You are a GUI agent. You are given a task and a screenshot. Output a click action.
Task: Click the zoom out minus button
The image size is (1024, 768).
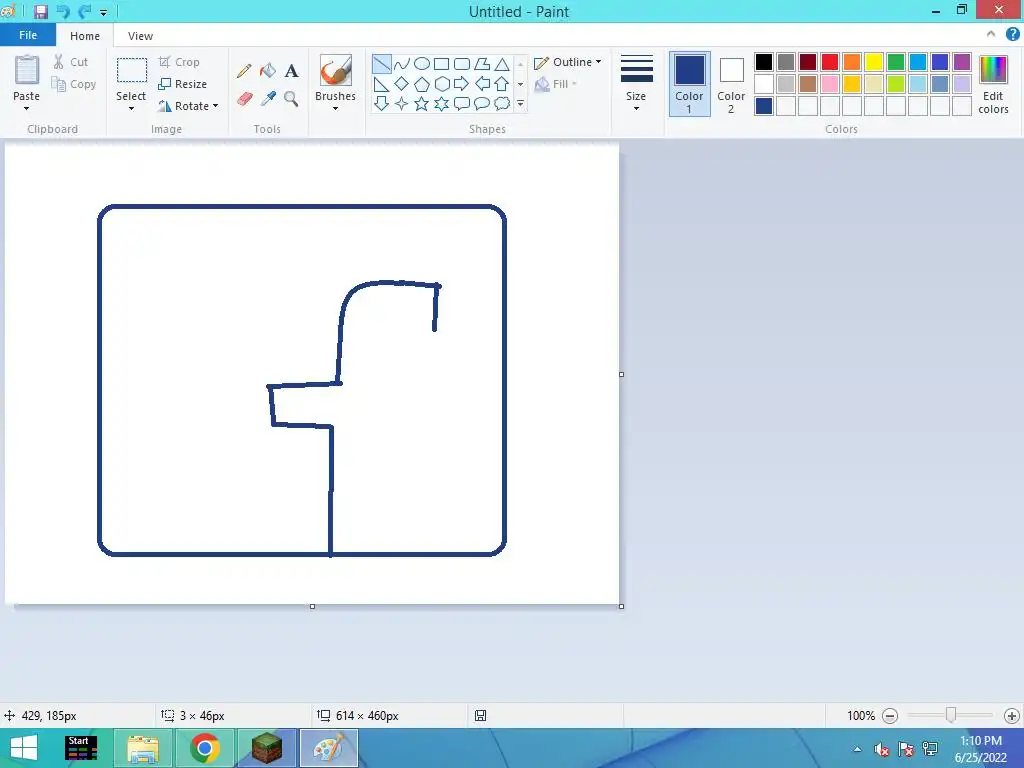click(889, 716)
